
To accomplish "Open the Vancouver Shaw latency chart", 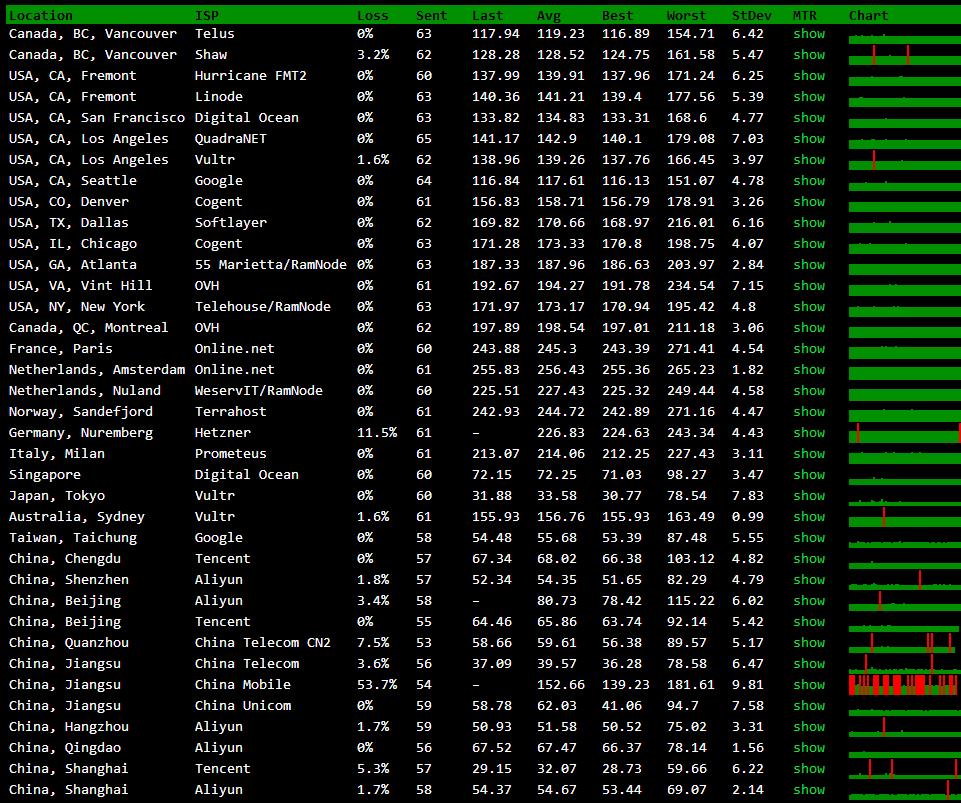I will click(905, 55).
